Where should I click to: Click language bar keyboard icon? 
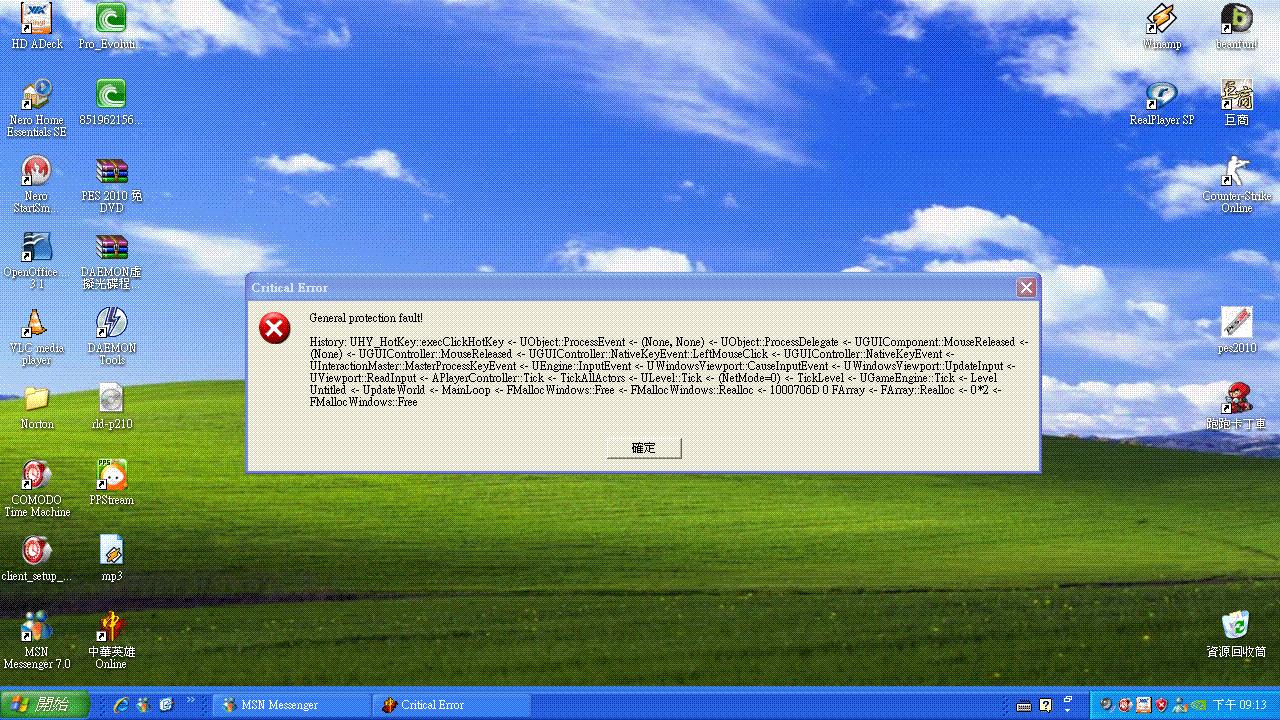1024,706
